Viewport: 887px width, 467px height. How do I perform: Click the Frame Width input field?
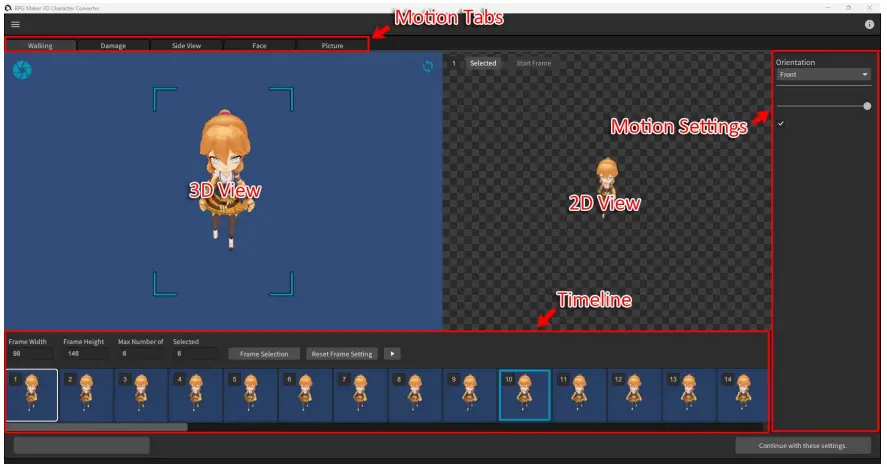pyautogui.click(x=30, y=354)
